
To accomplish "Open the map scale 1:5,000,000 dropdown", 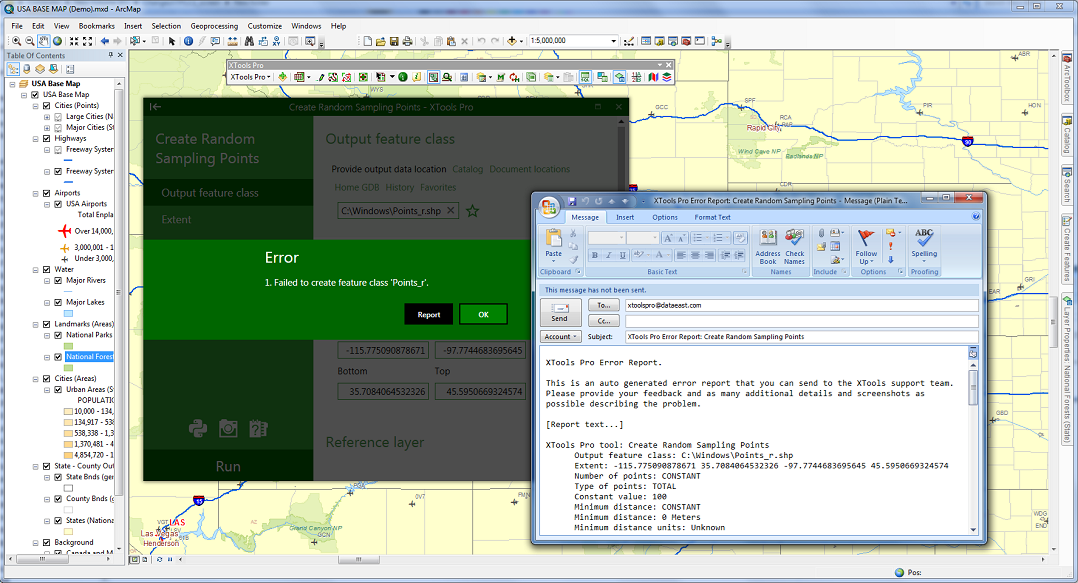I will [613, 41].
